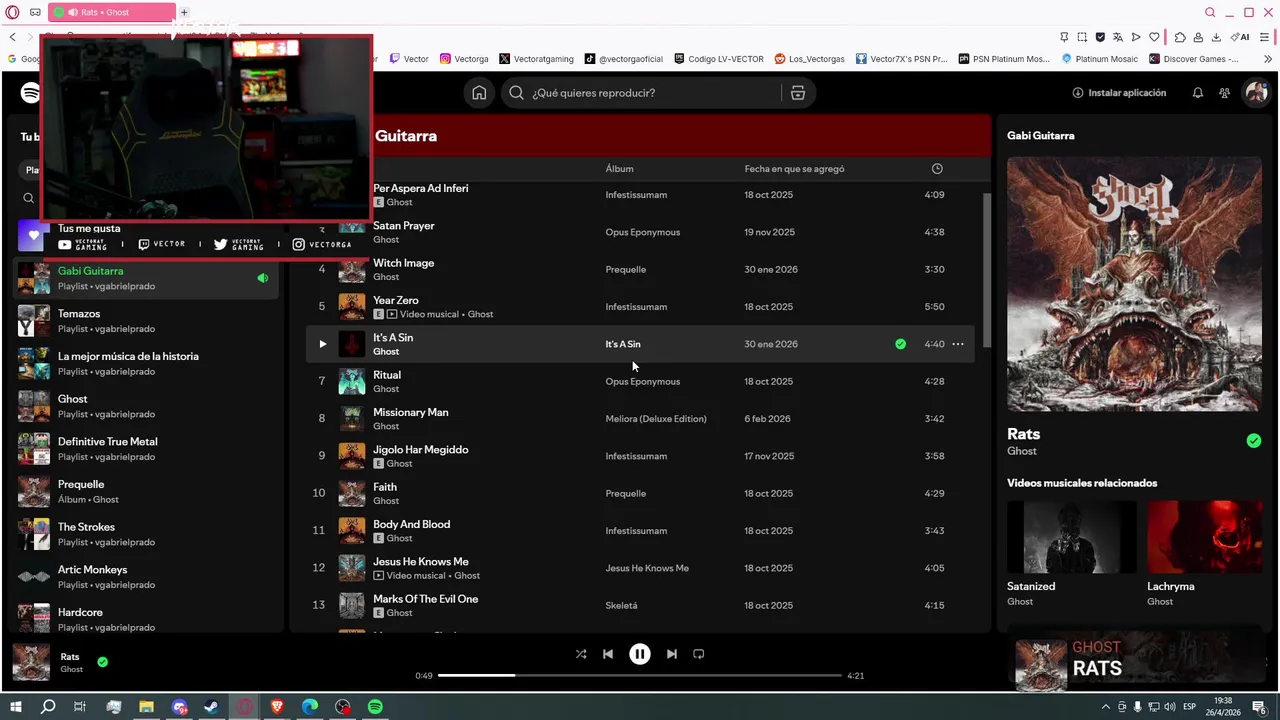Open Codigo LV-VECTOR bookmark

pyautogui.click(x=719, y=59)
